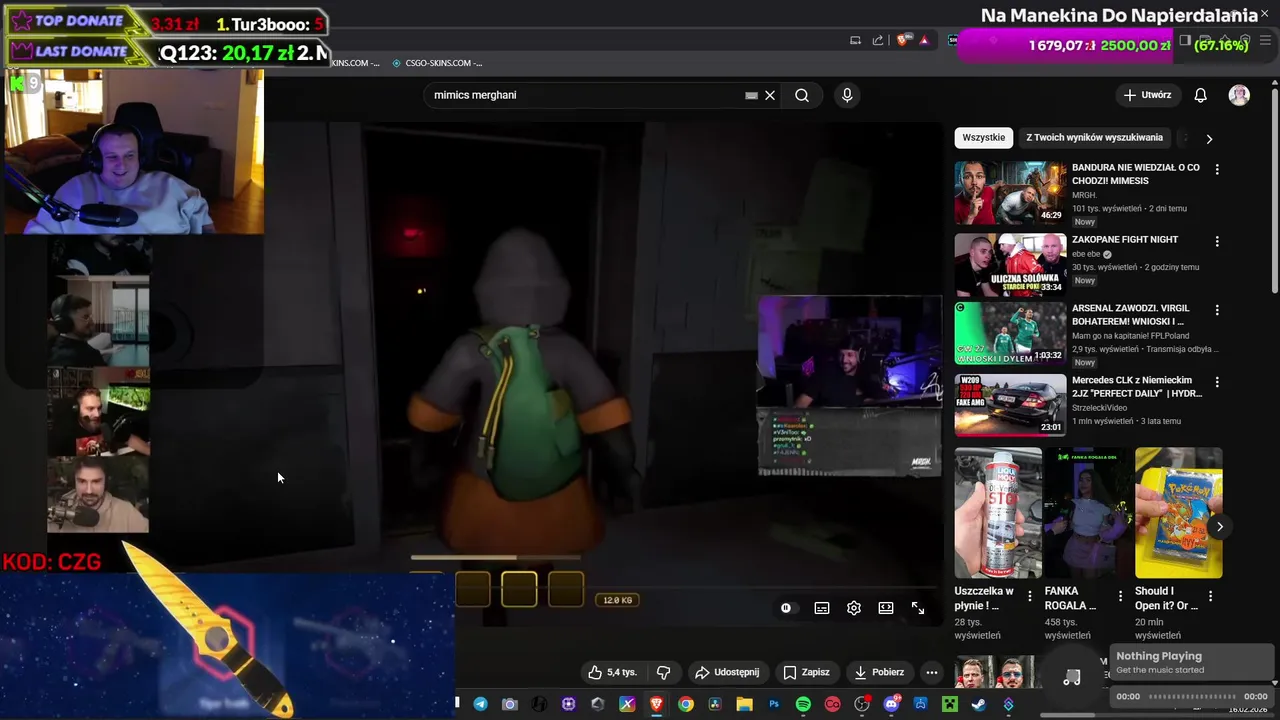
Task: Open the on-screen keyboard icon in search box
Action: click(751, 95)
